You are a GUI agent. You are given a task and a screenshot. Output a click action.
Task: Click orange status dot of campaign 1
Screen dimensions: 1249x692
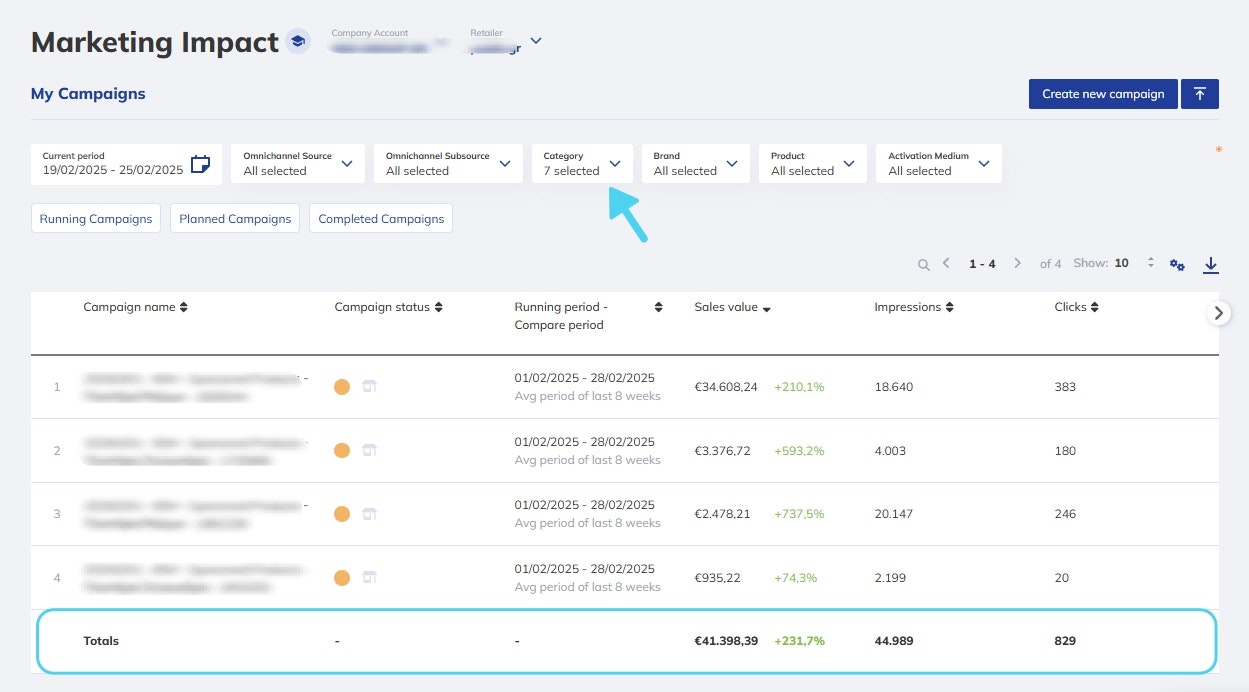[x=342, y=387]
